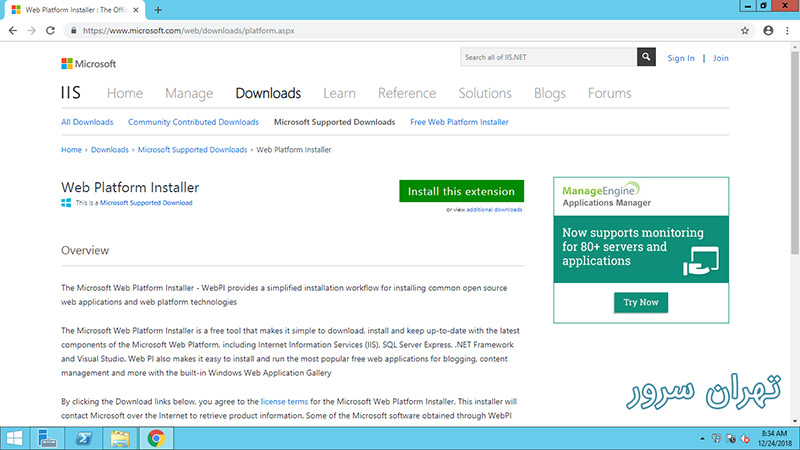Open File Explorer from taskbar
Viewport: 800px width, 450px height.
119,437
